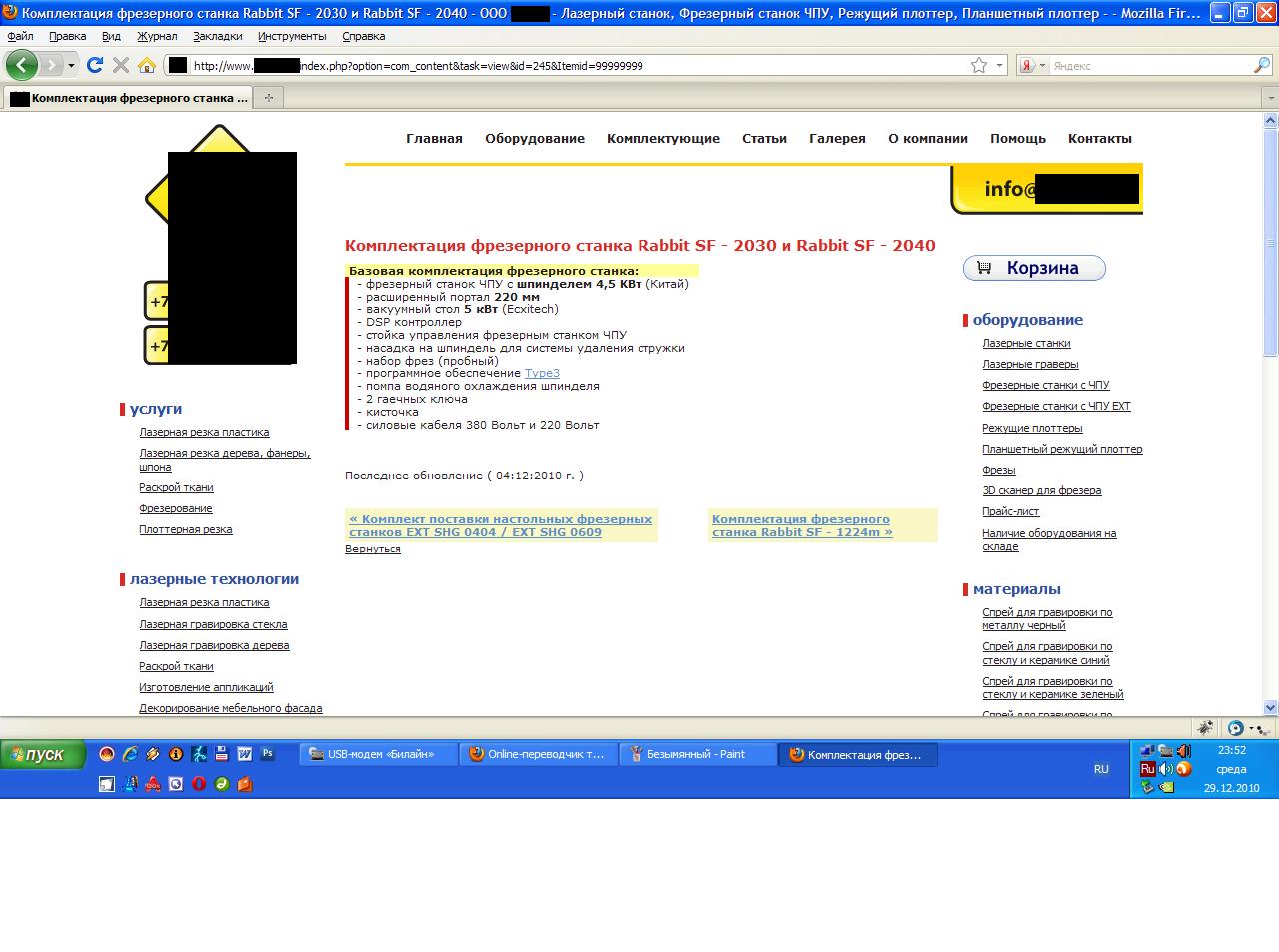1279x952 pixels.
Task: Click the stop loading X icon
Action: (x=121, y=65)
